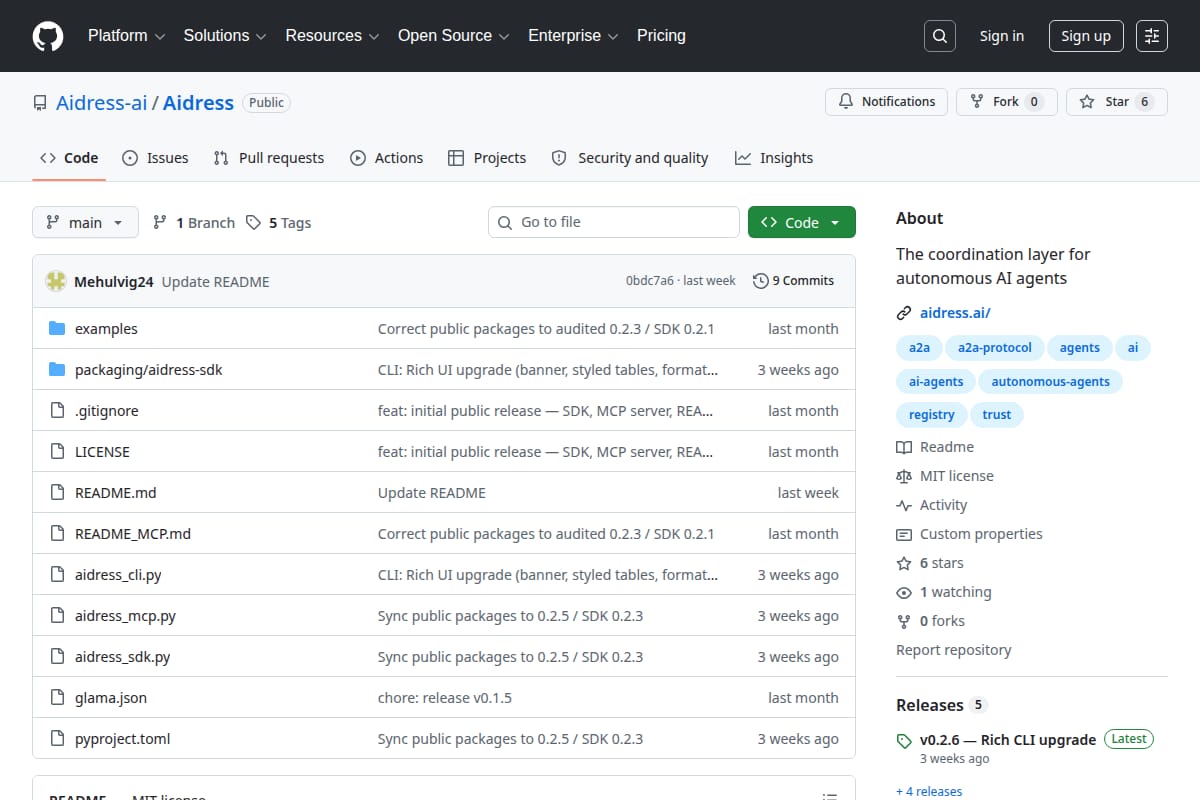This screenshot has height=800, width=1200.
Task: Select the trust topic tag
Action: tap(997, 414)
